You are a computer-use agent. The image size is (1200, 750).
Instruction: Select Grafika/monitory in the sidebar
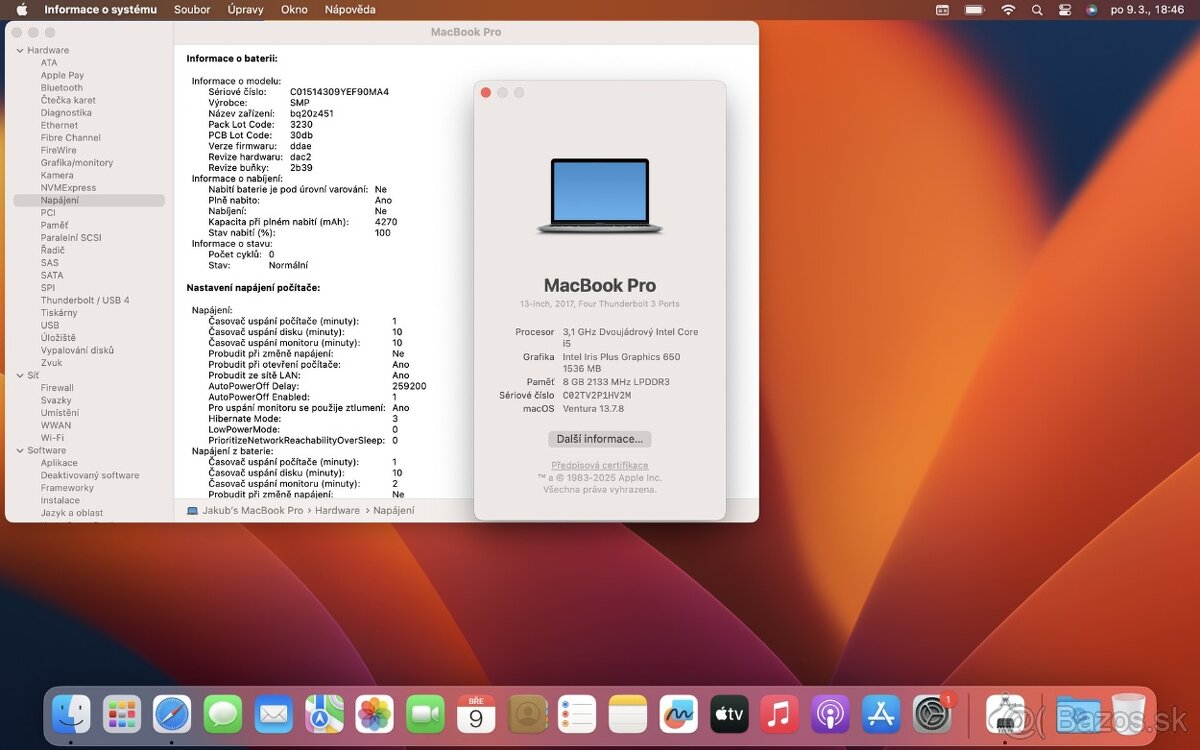tap(76, 162)
